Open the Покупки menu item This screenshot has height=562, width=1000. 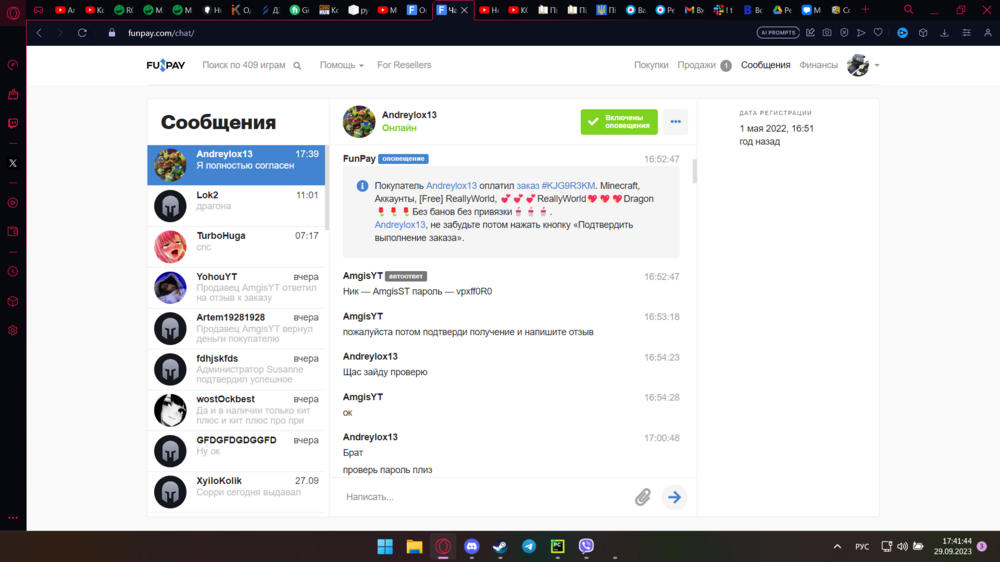[651, 65]
